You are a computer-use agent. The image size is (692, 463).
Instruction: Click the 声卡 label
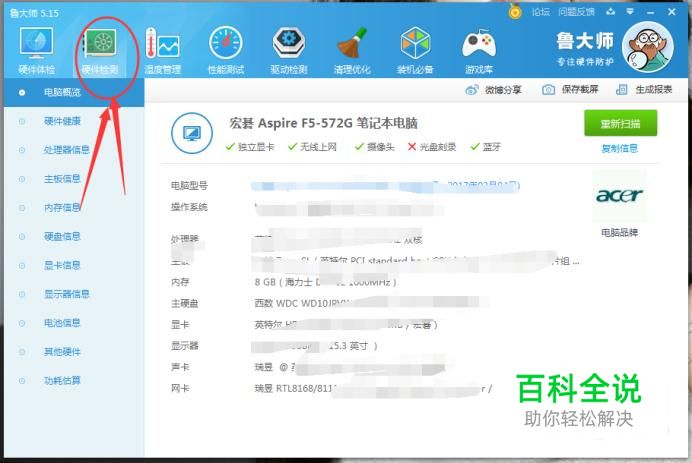click(x=180, y=367)
